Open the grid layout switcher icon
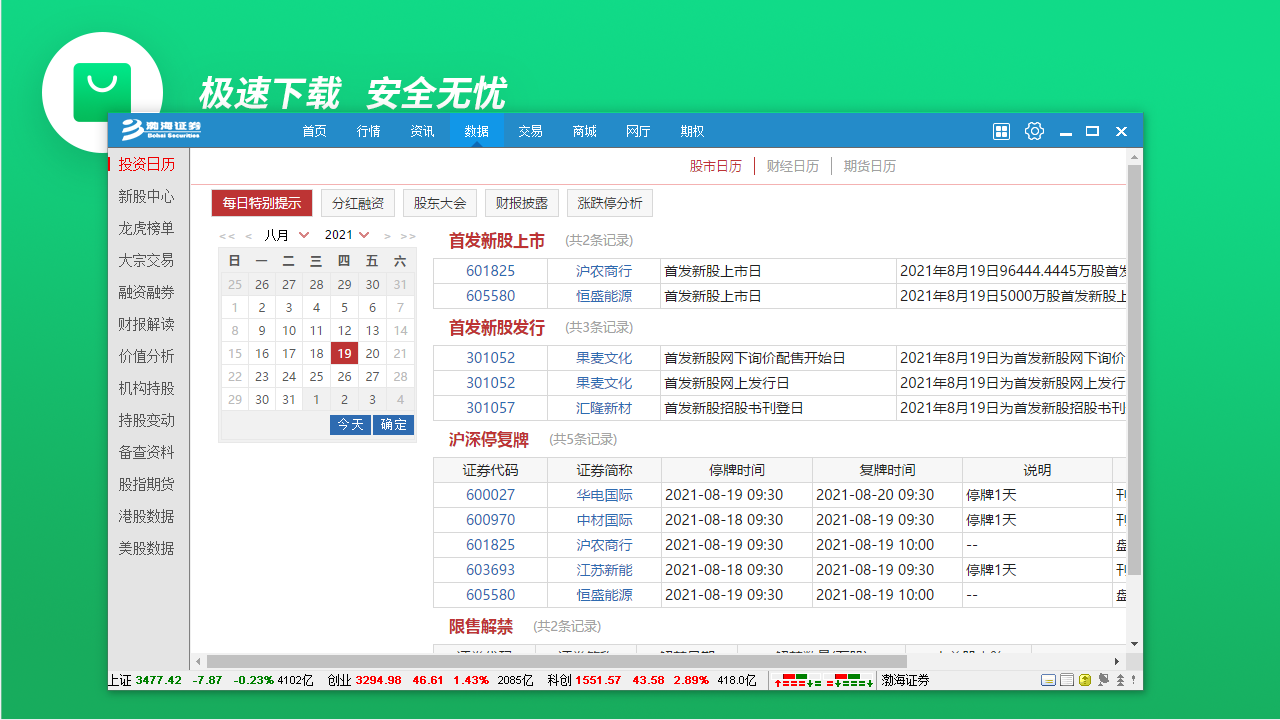 [x=1001, y=131]
